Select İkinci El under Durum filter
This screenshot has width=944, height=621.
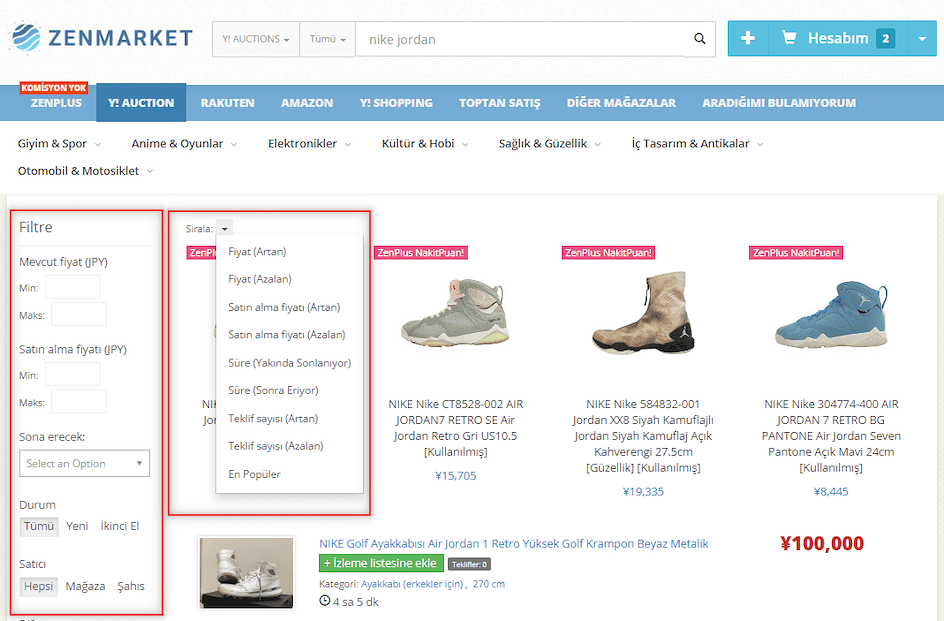click(x=120, y=526)
